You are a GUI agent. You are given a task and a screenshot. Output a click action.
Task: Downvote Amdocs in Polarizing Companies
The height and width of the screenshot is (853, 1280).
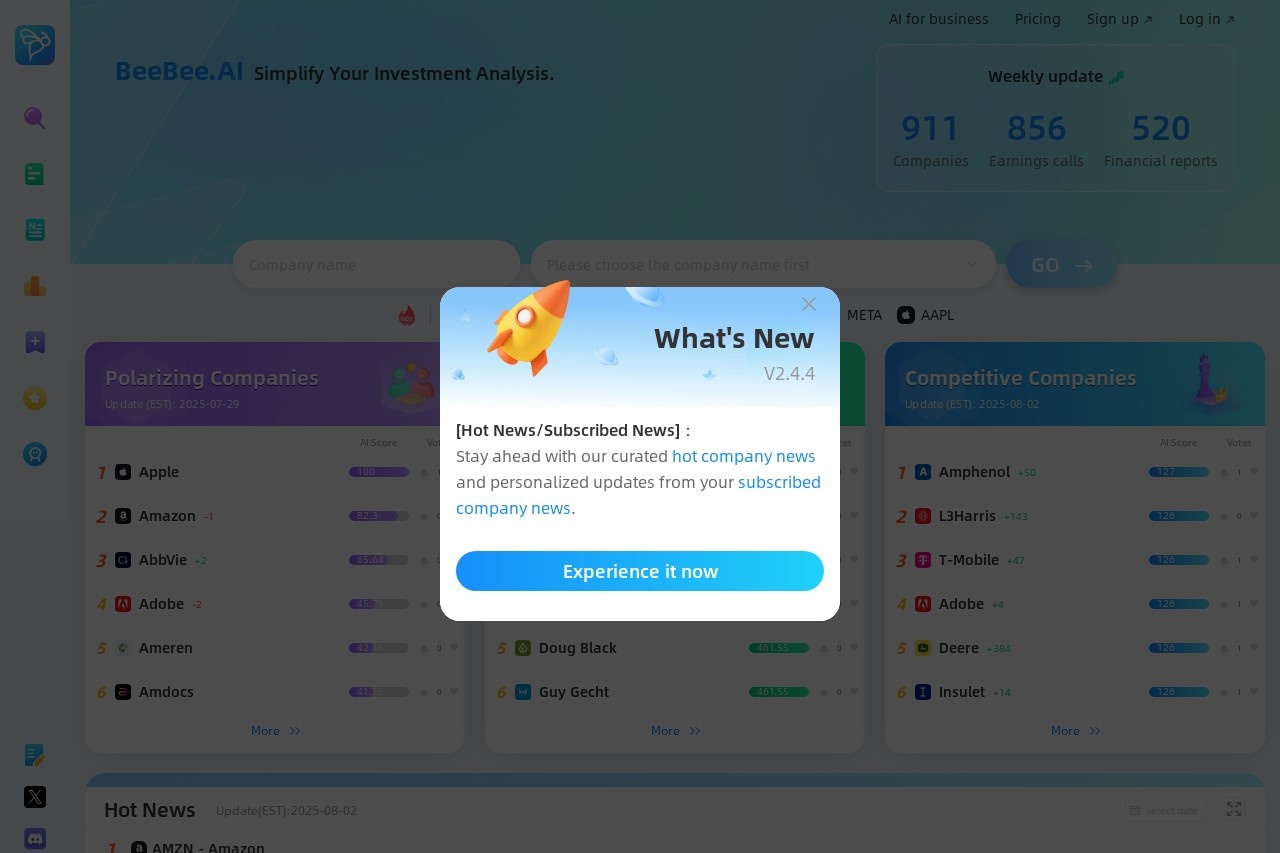[x=454, y=692]
